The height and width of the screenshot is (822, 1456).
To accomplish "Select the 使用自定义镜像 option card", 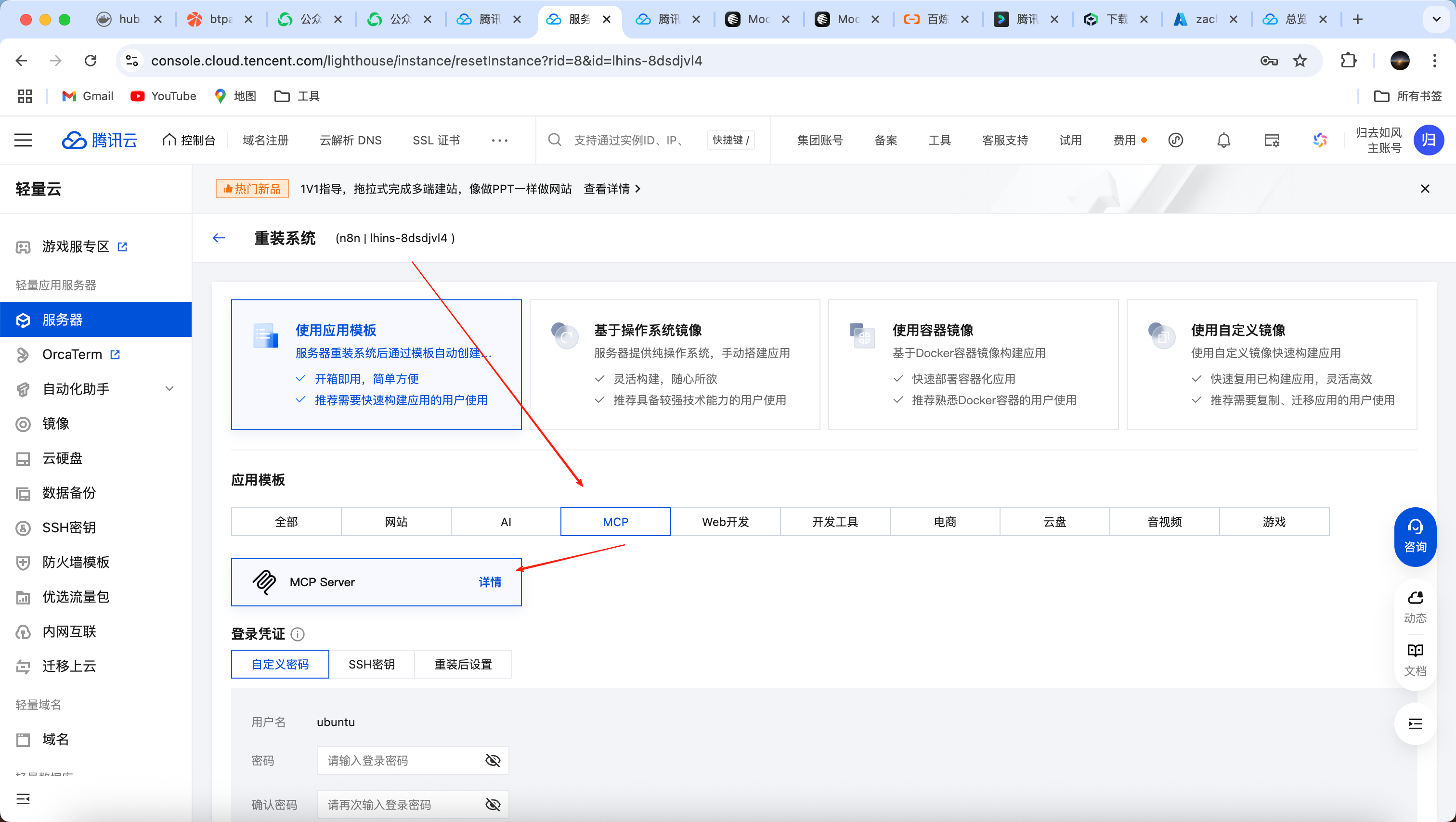I will [x=1272, y=364].
